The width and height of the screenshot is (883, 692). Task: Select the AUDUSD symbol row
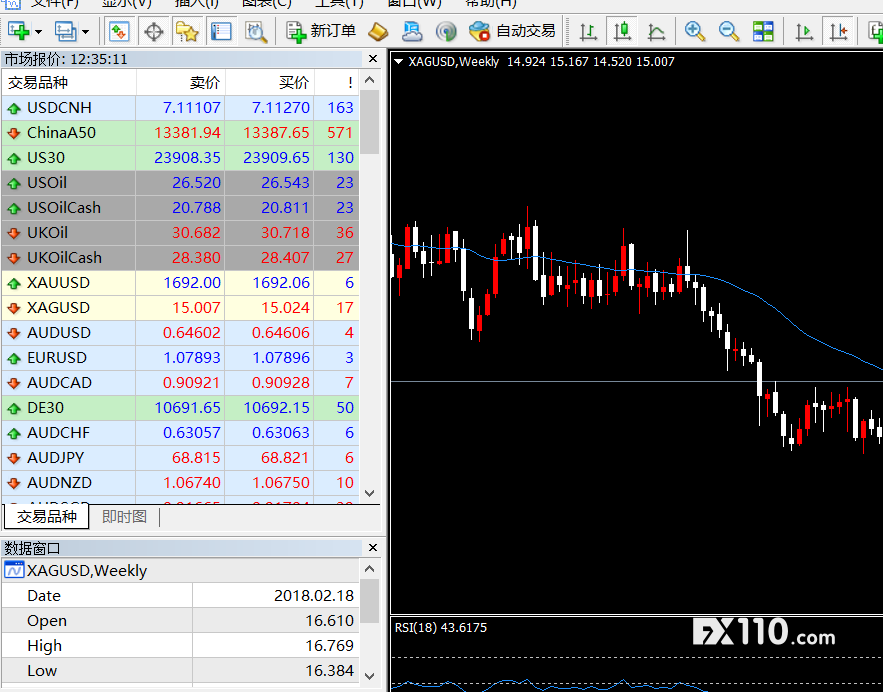[x=180, y=333]
